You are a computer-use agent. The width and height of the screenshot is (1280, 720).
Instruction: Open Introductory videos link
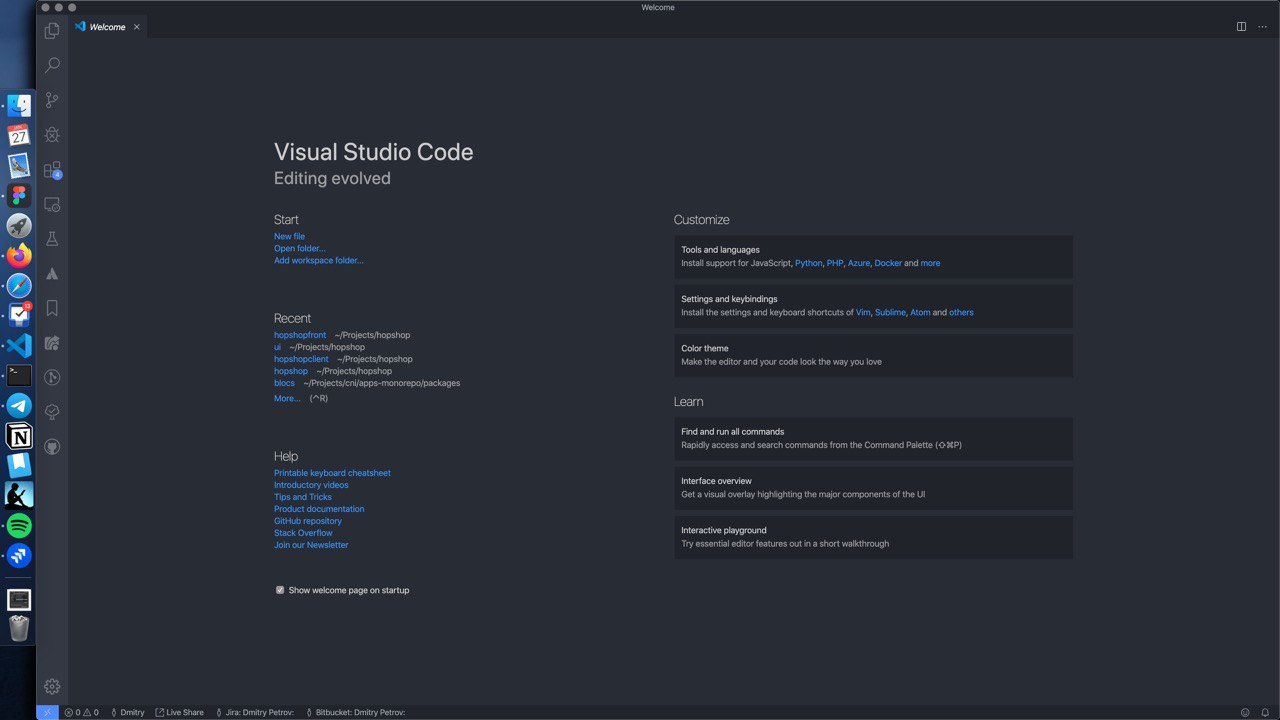(311, 485)
